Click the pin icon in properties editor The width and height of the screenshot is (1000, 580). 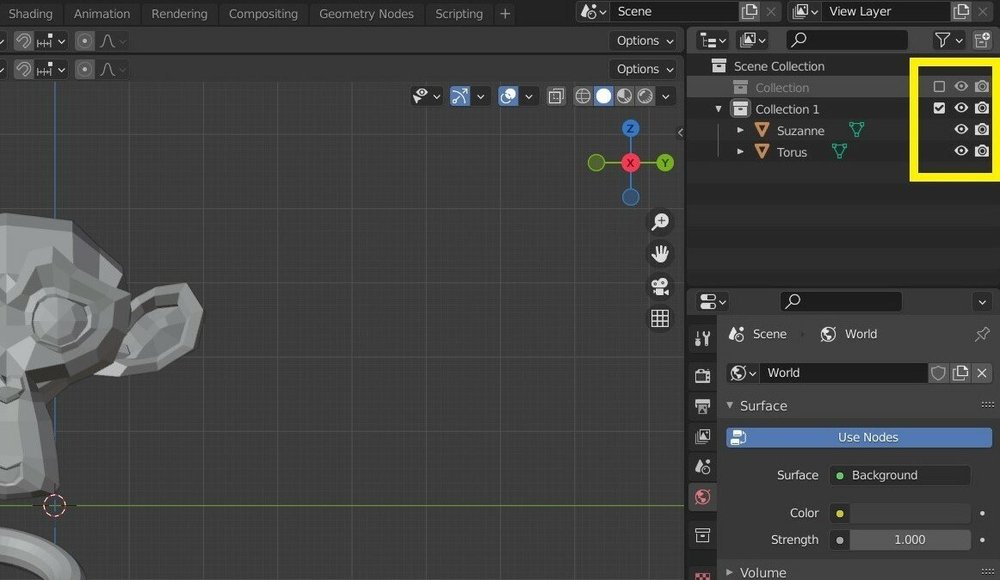[x=981, y=334]
